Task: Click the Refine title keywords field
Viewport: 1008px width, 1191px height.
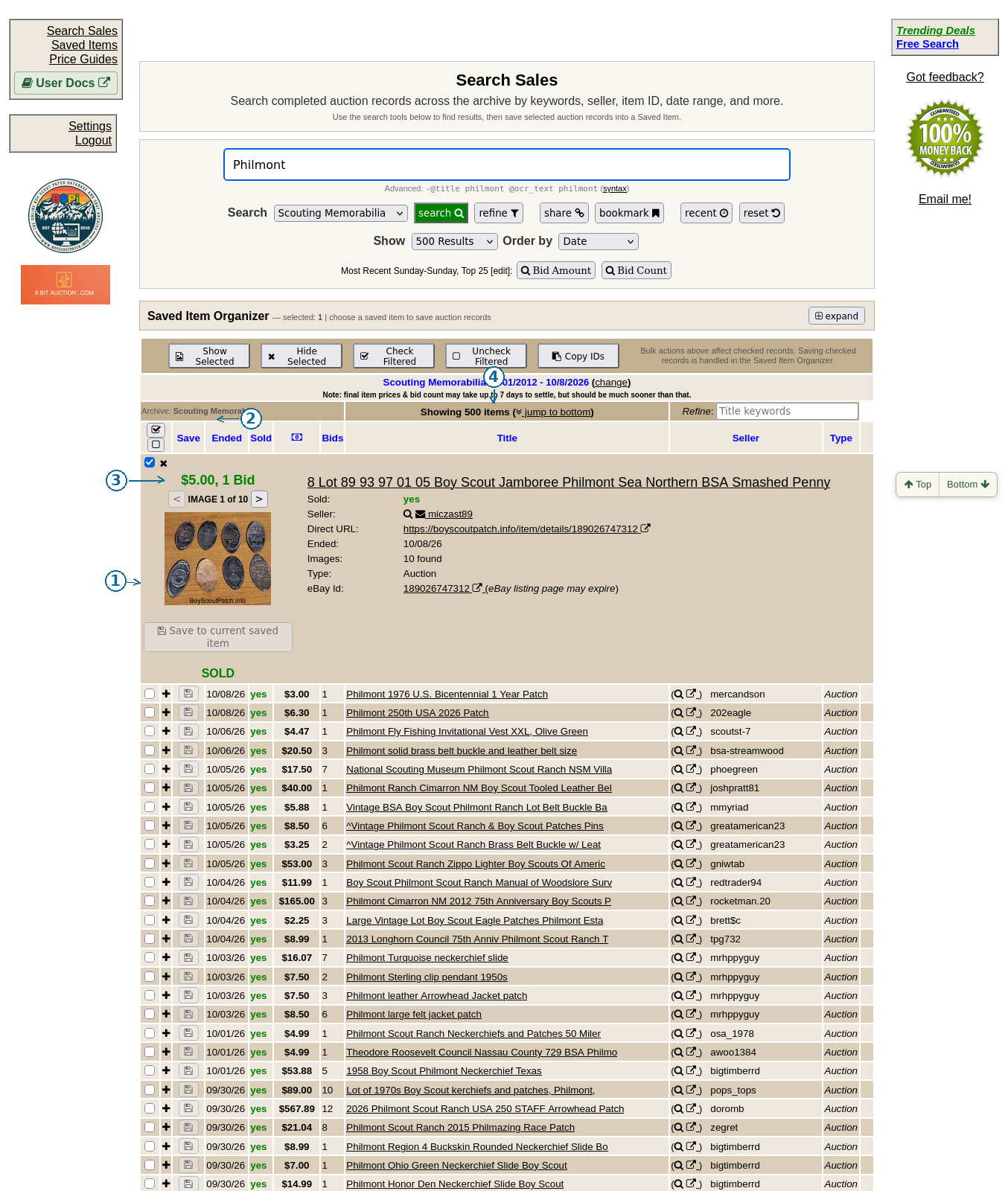Action: tap(787, 411)
